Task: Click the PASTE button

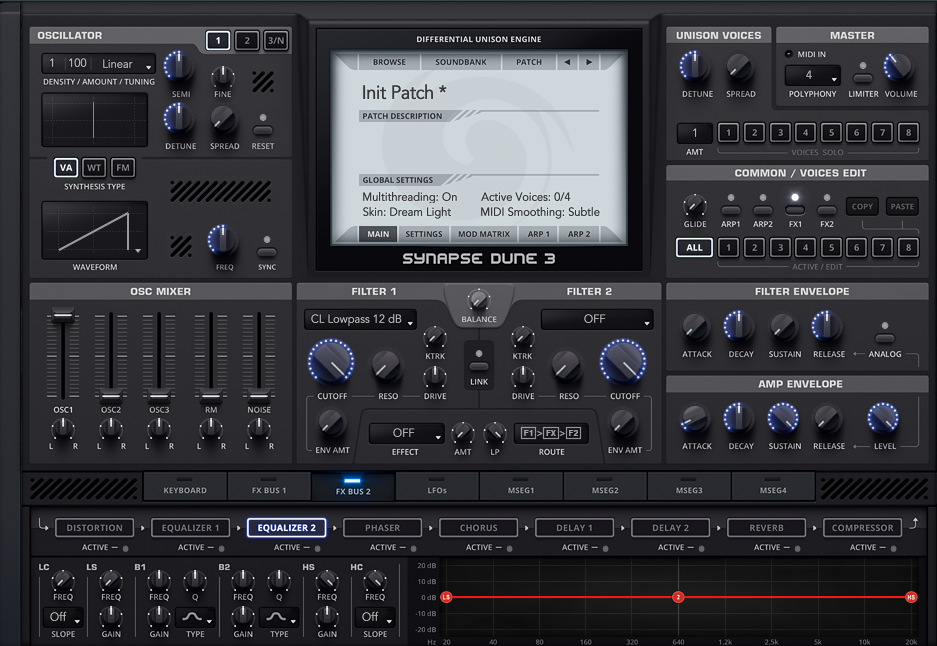Action: (902, 207)
